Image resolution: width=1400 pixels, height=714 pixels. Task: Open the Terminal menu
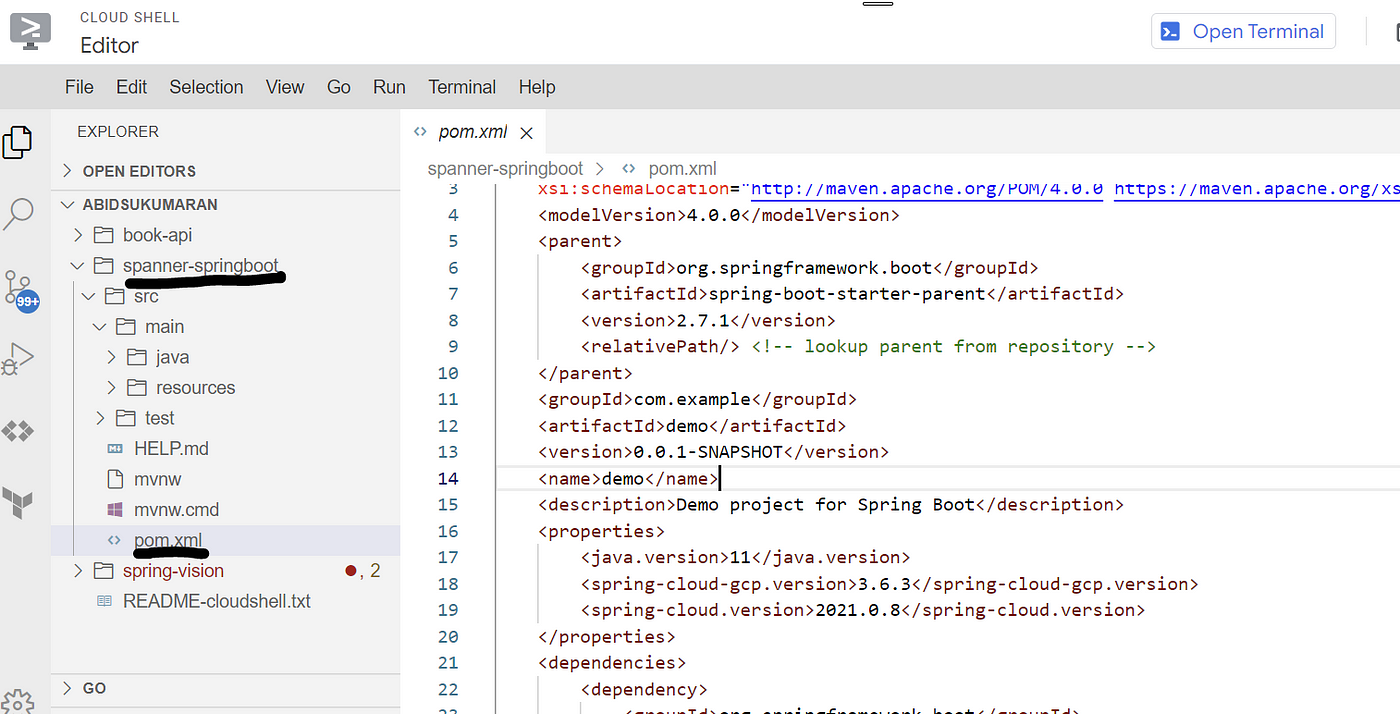tap(462, 87)
